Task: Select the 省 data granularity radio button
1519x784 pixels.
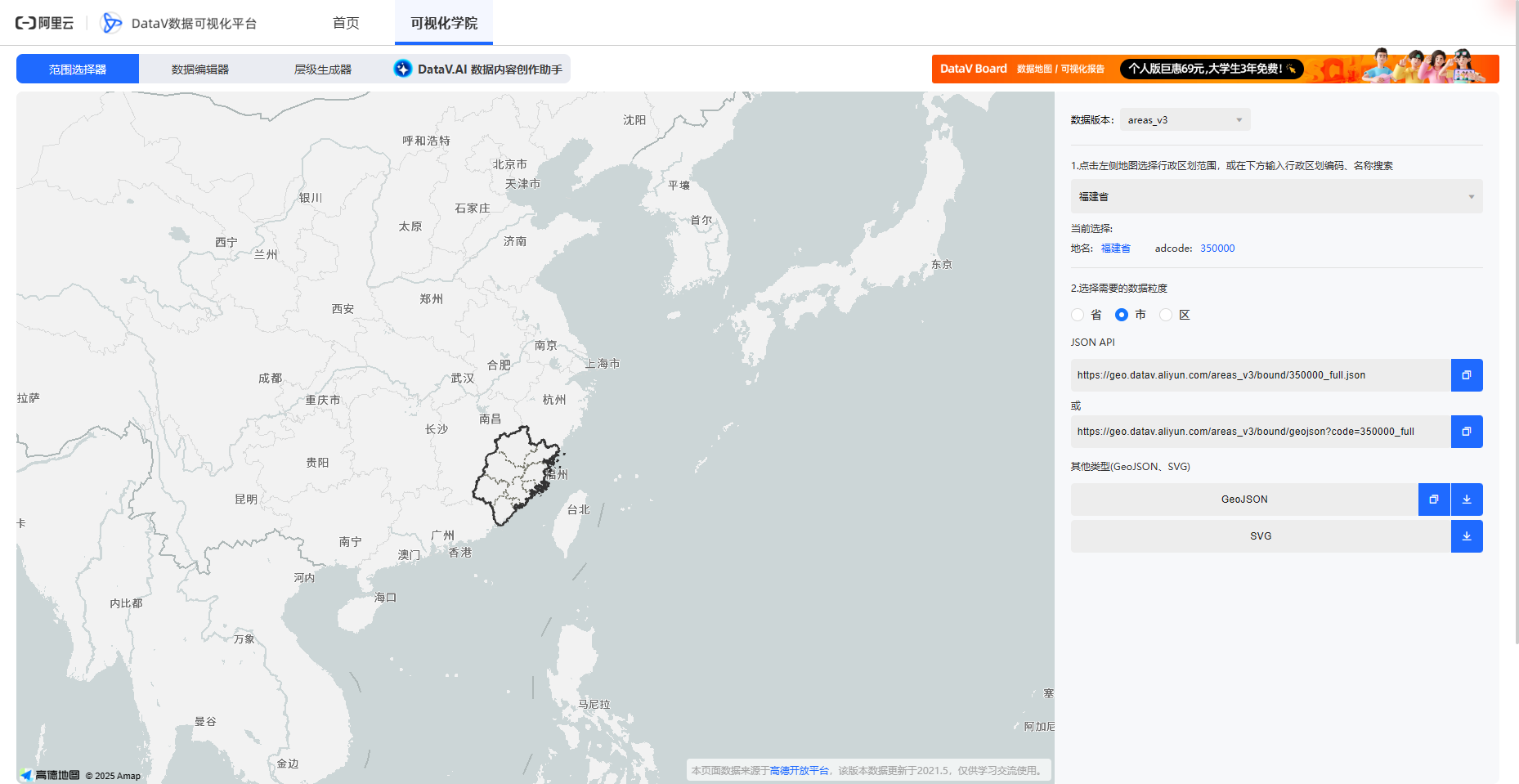Action: coord(1078,315)
